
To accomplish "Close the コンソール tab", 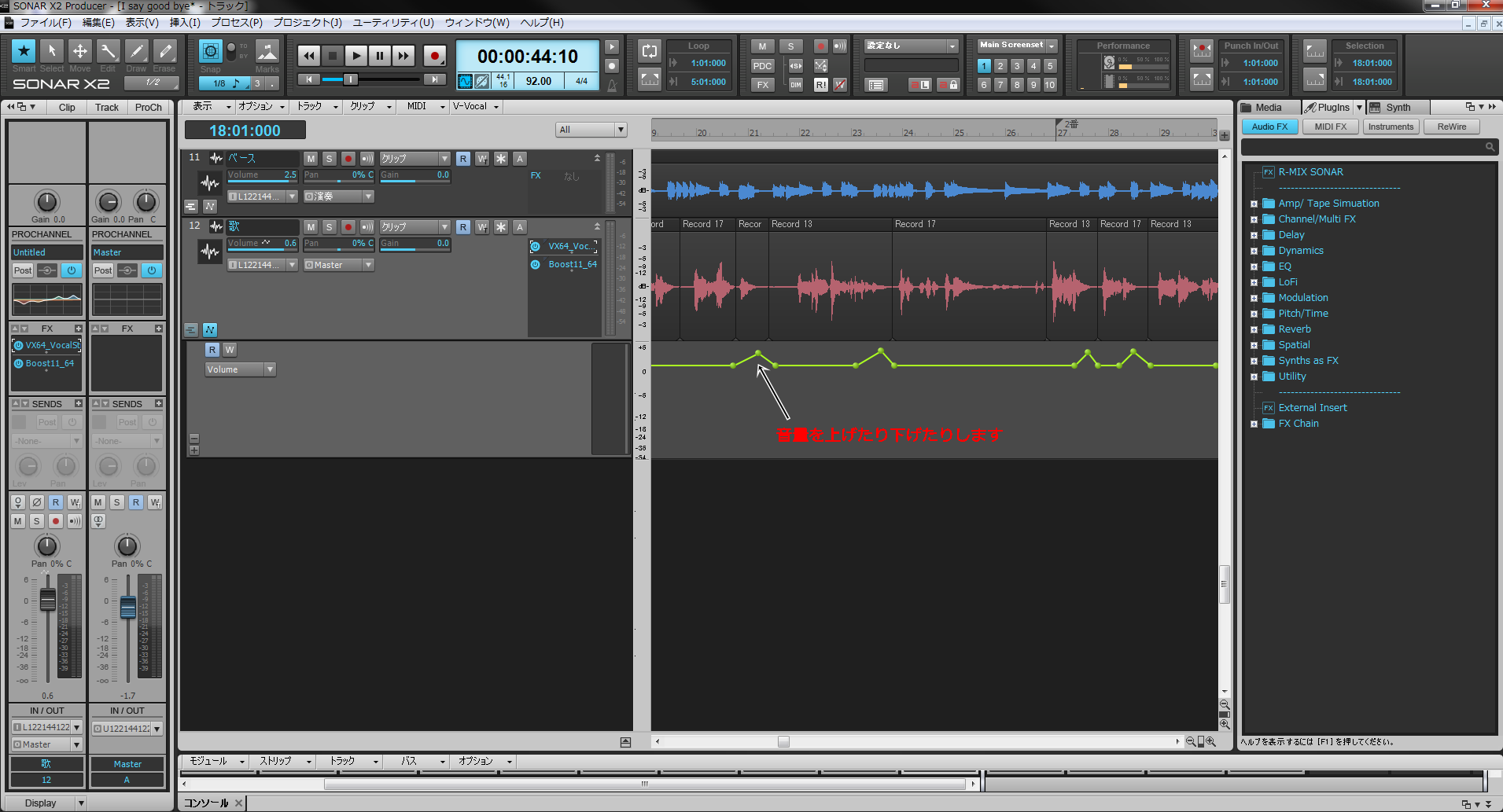I will 238,803.
